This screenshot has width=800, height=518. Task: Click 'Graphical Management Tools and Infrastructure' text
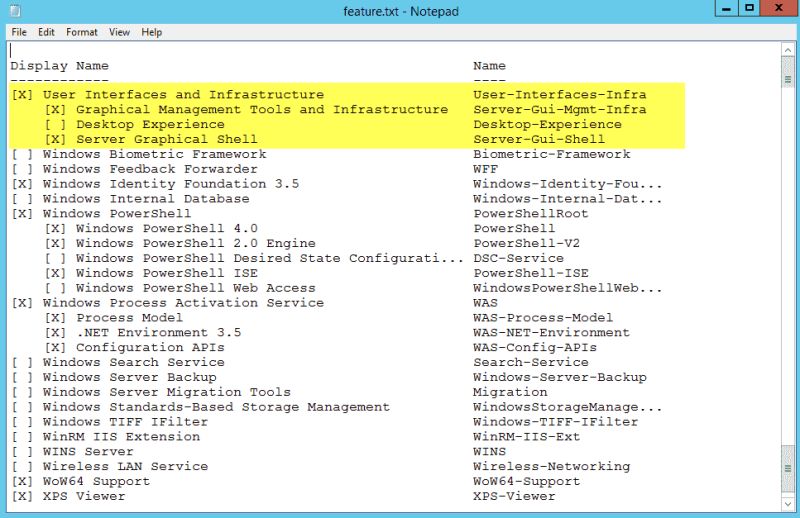pyautogui.click(x=262, y=110)
